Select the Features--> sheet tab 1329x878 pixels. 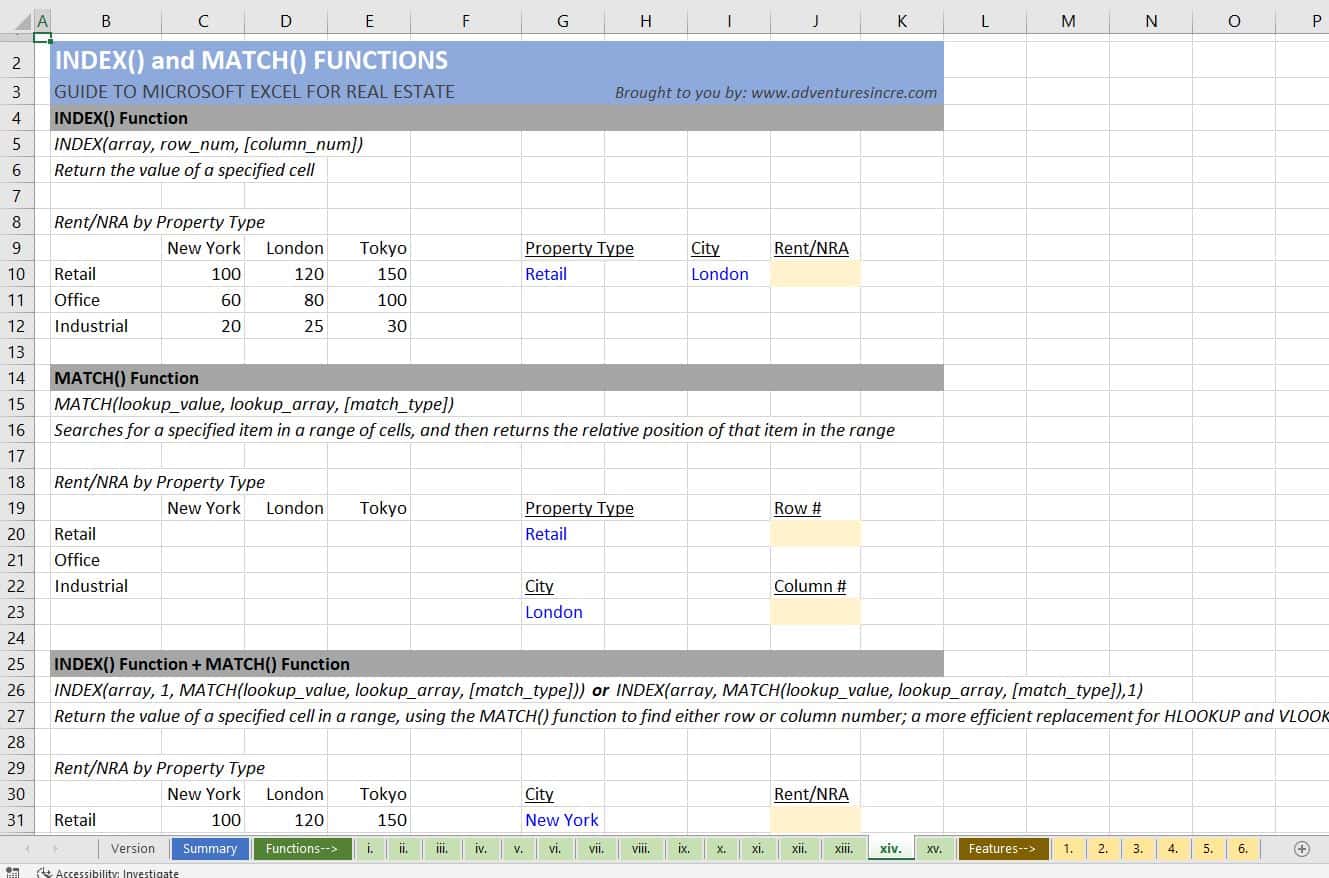click(x=1002, y=848)
